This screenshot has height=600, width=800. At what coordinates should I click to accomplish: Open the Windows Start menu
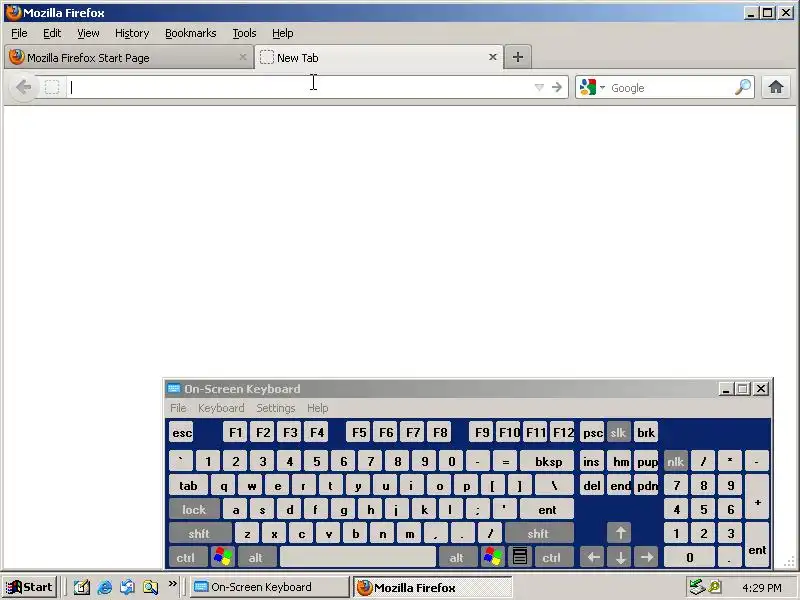pyautogui.click(x=30, y=587)
